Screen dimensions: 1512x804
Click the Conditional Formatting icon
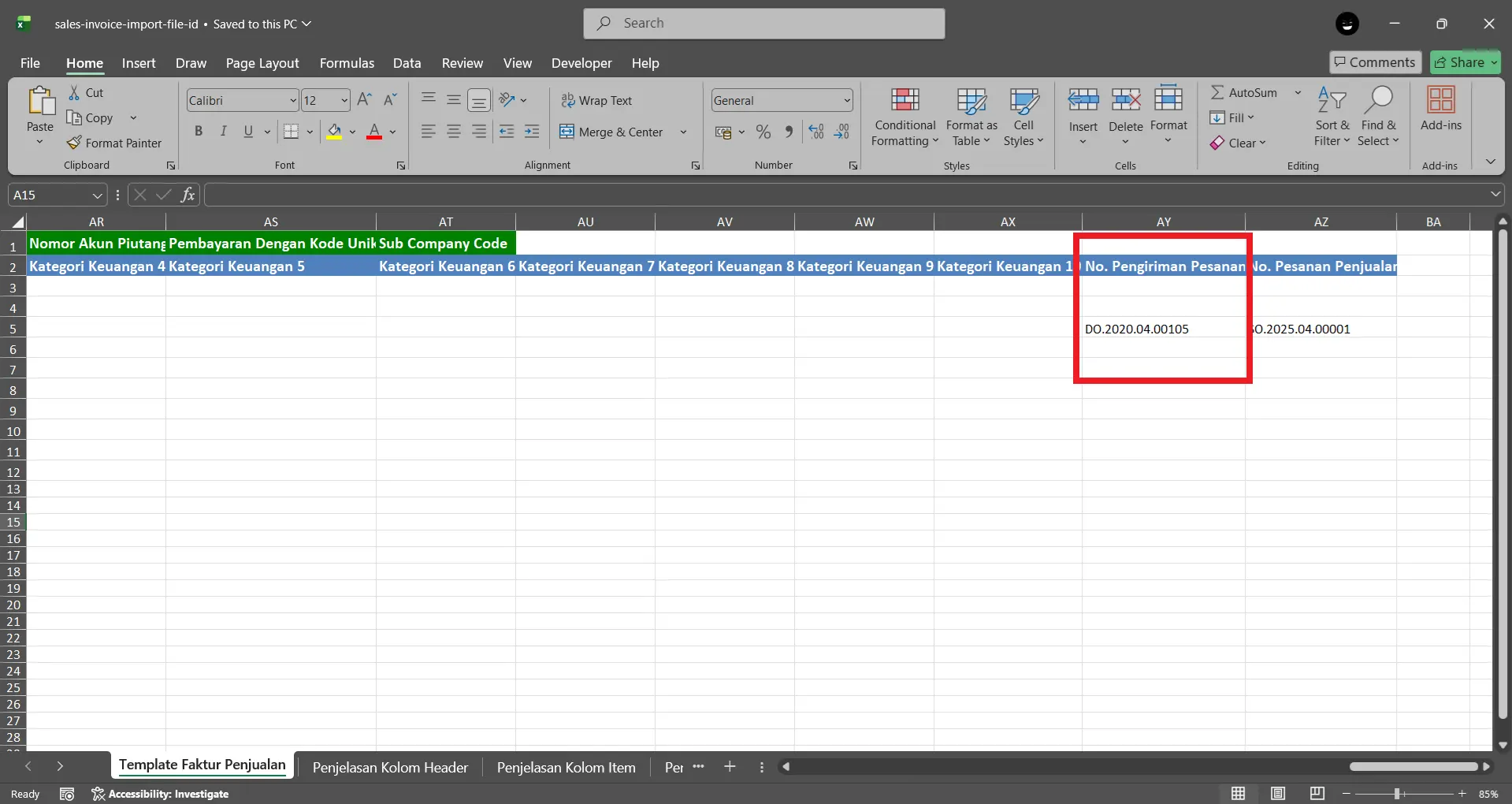[905, 100]
